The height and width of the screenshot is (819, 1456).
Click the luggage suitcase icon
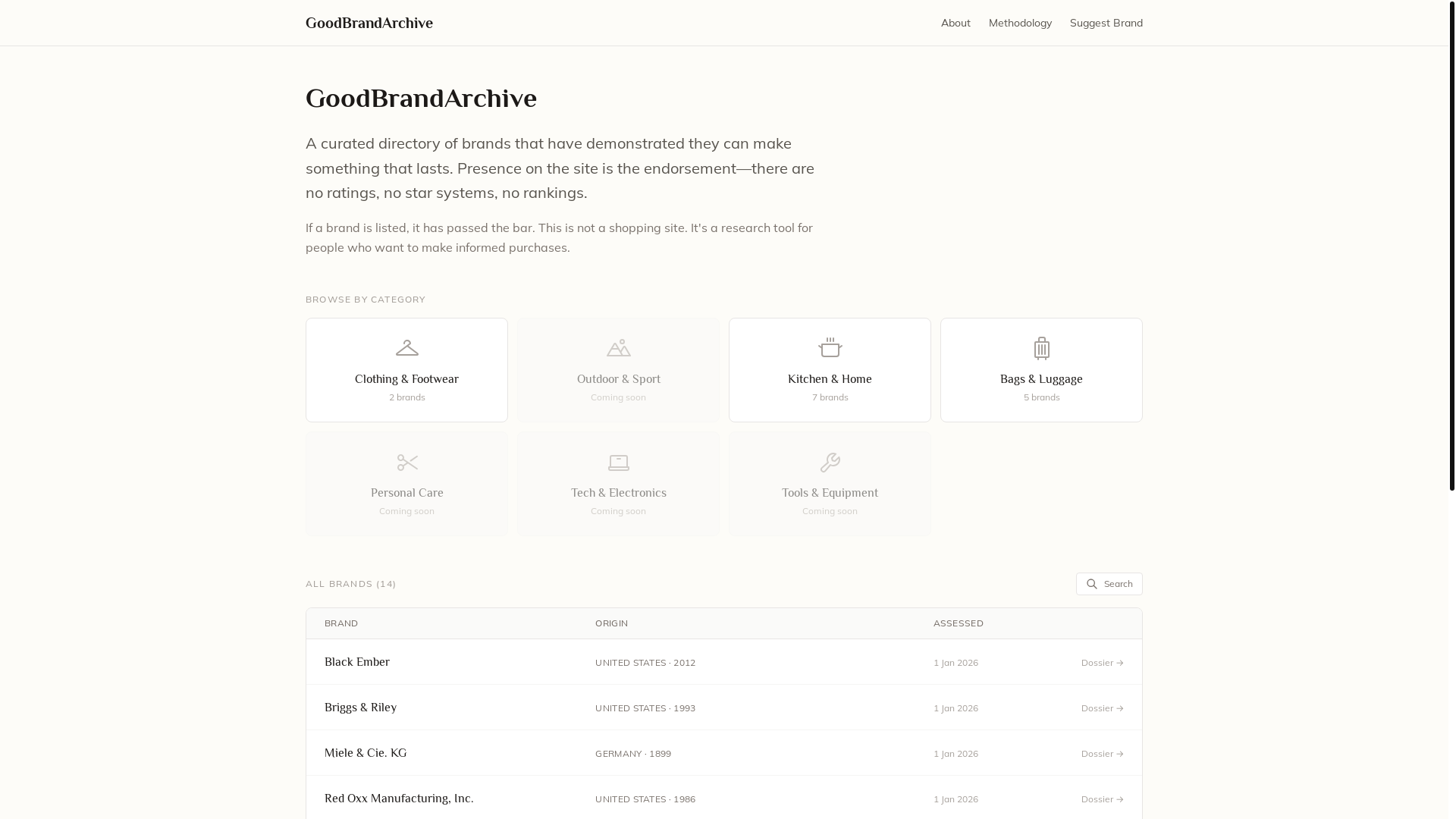coord(1041,348)
